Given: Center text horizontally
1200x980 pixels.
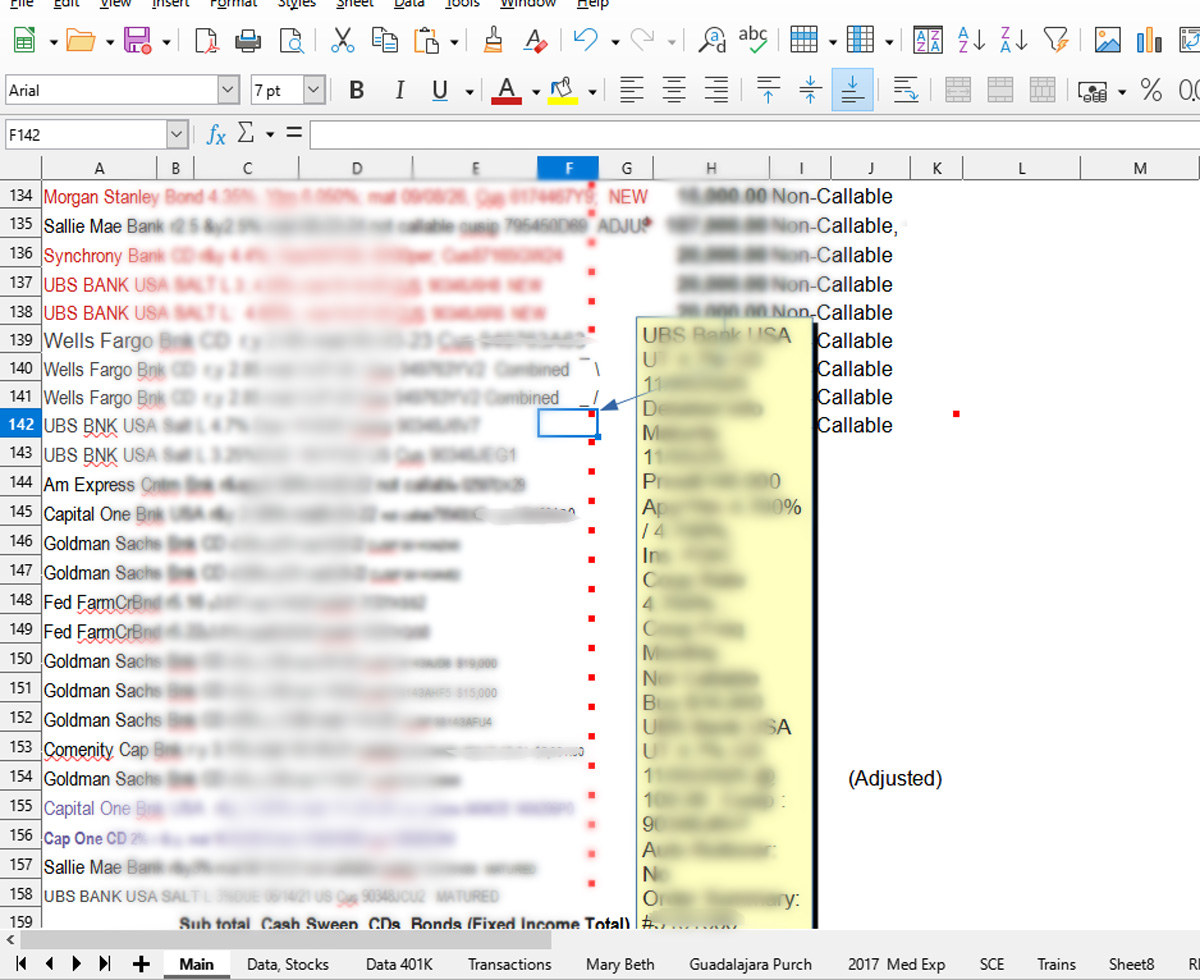Looking at the screenshot, I should pyautogui.click(x=674, y=91).
